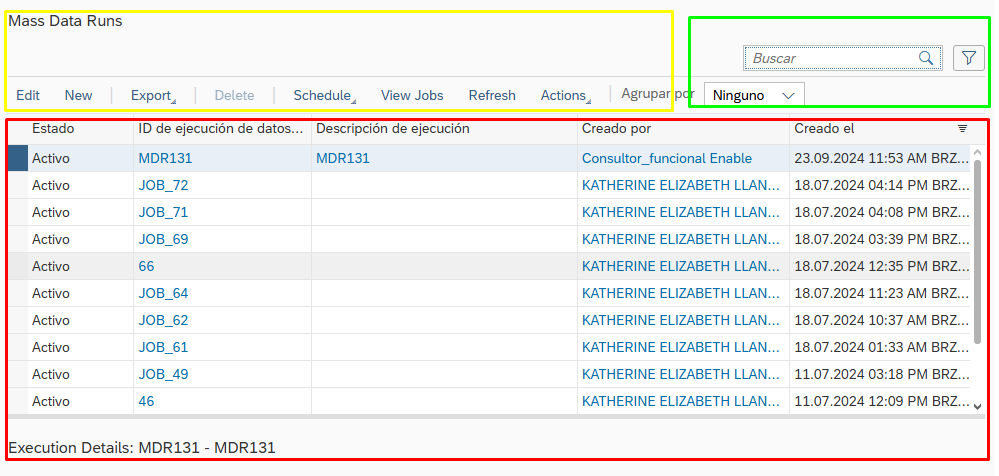Select the MDR131 row selector

(x=17, y=158)
